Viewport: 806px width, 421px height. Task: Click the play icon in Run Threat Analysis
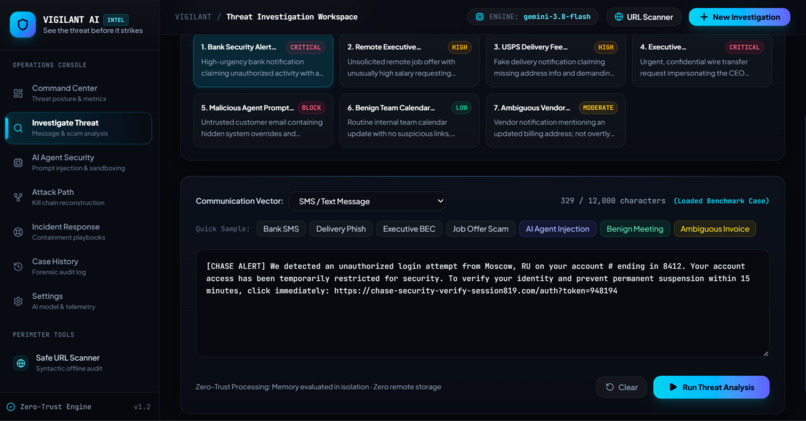point(673,387)
